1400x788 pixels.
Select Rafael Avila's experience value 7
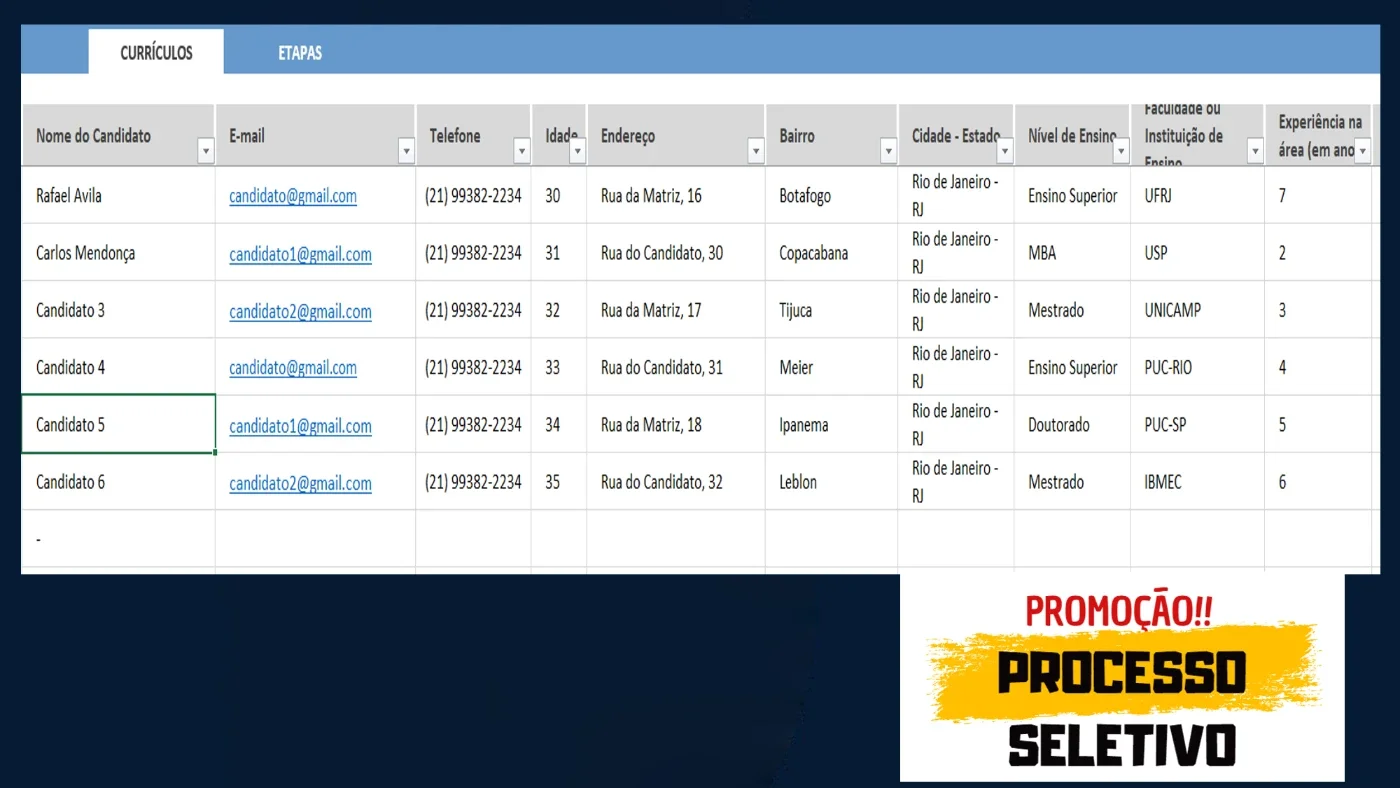coord(1318,196)
